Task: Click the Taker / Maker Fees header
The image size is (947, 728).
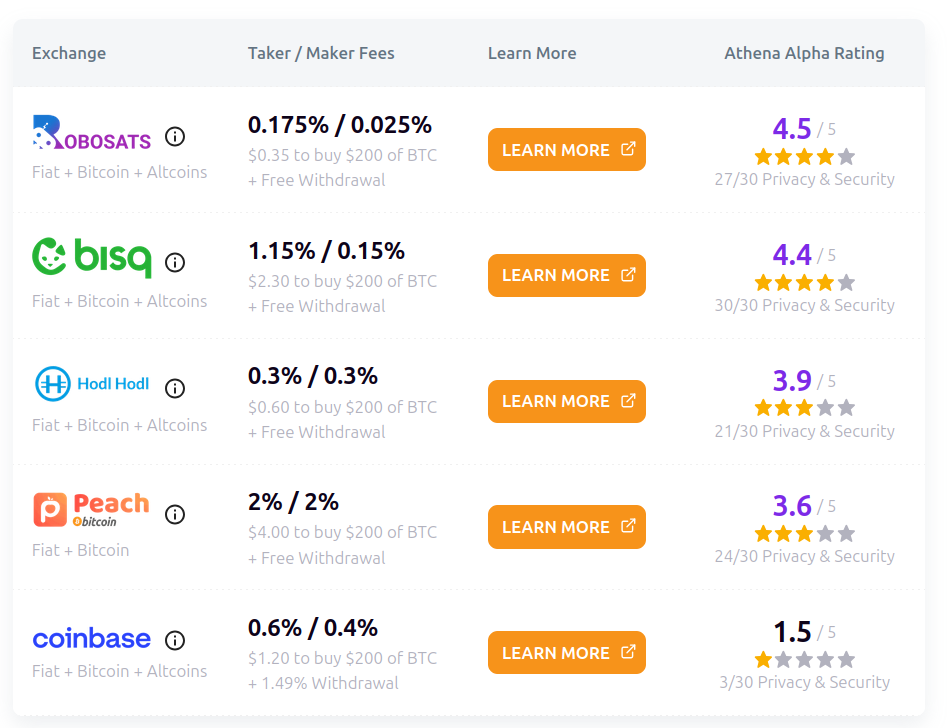Action: click(321, 53)
